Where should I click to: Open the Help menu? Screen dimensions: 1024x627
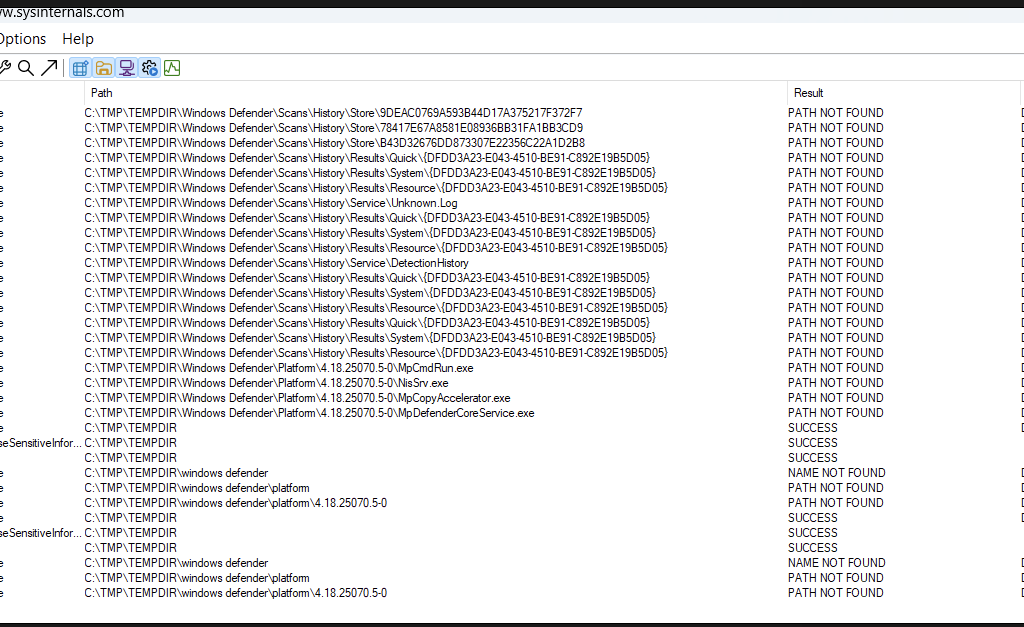pos(78,39)
